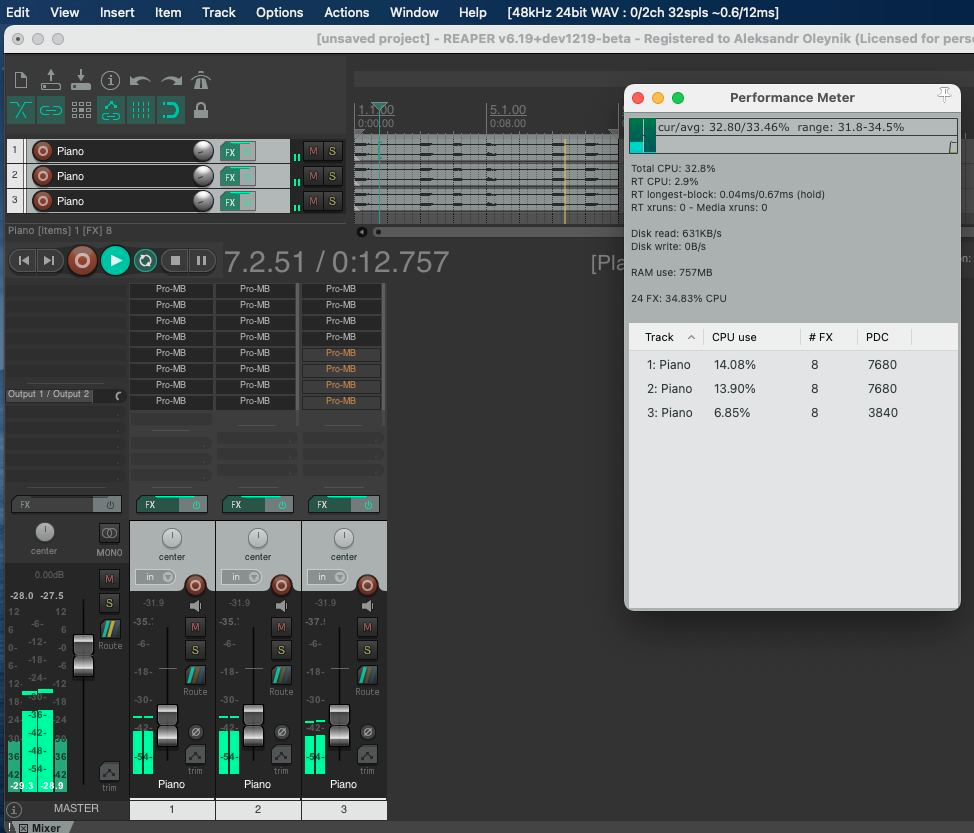Solo track 2 Piano in track panel
Image resolution: width=974 pixels, height=833 pixels.
tap(332, 176)
